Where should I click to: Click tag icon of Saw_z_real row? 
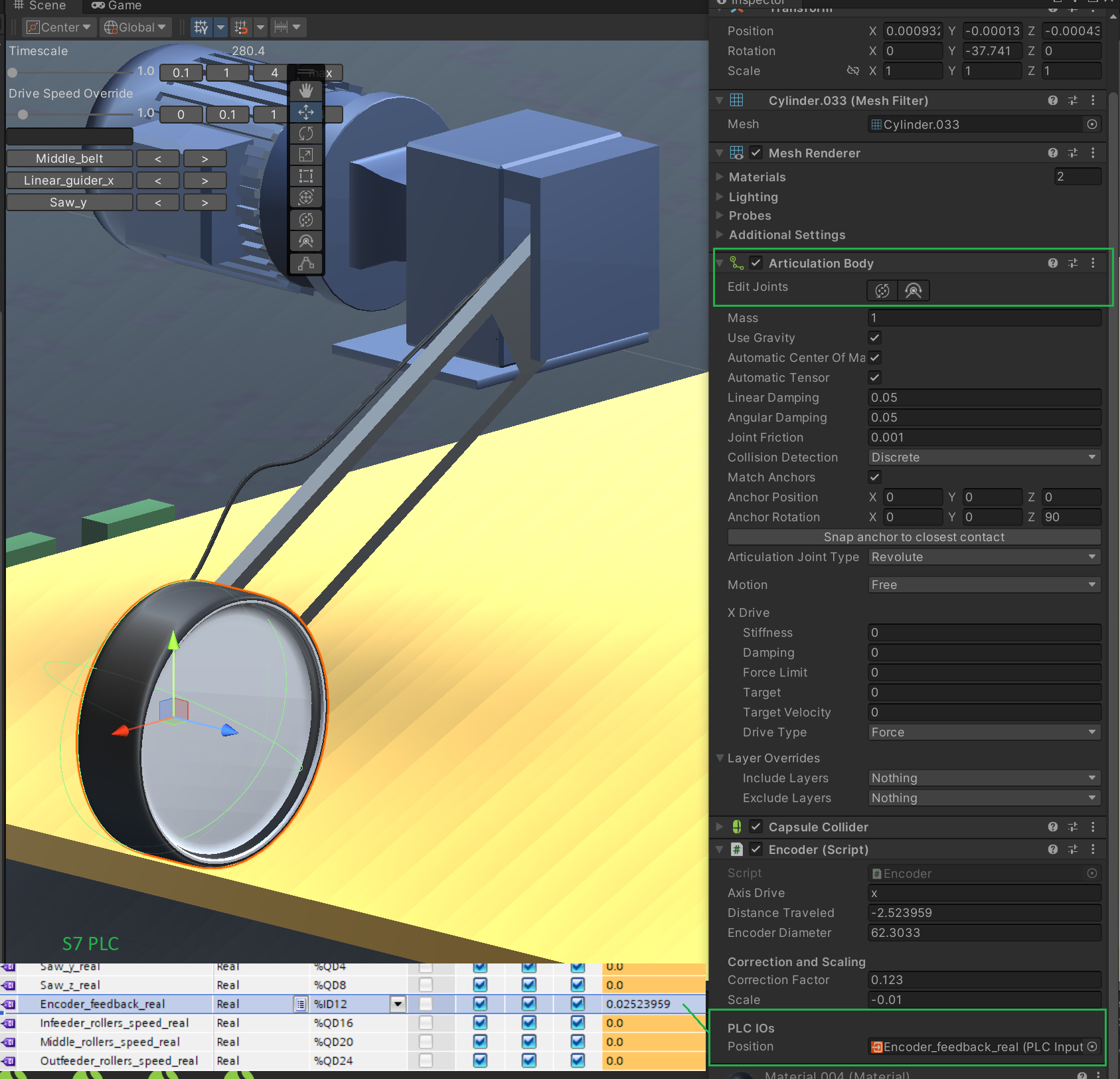tap(9, 985)
